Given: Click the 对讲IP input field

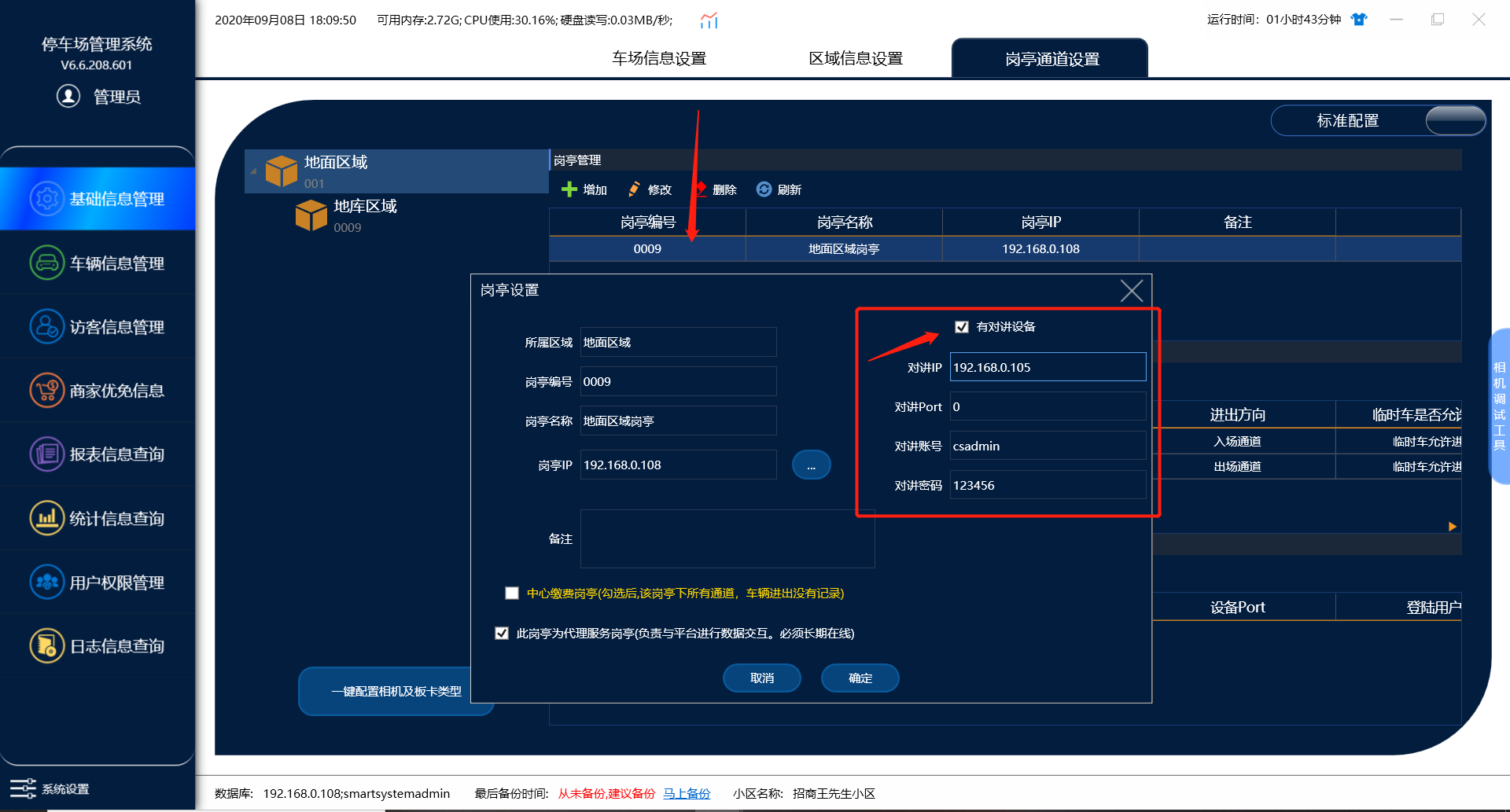Looking at the screenshot, I should [x=1048, y=367].
